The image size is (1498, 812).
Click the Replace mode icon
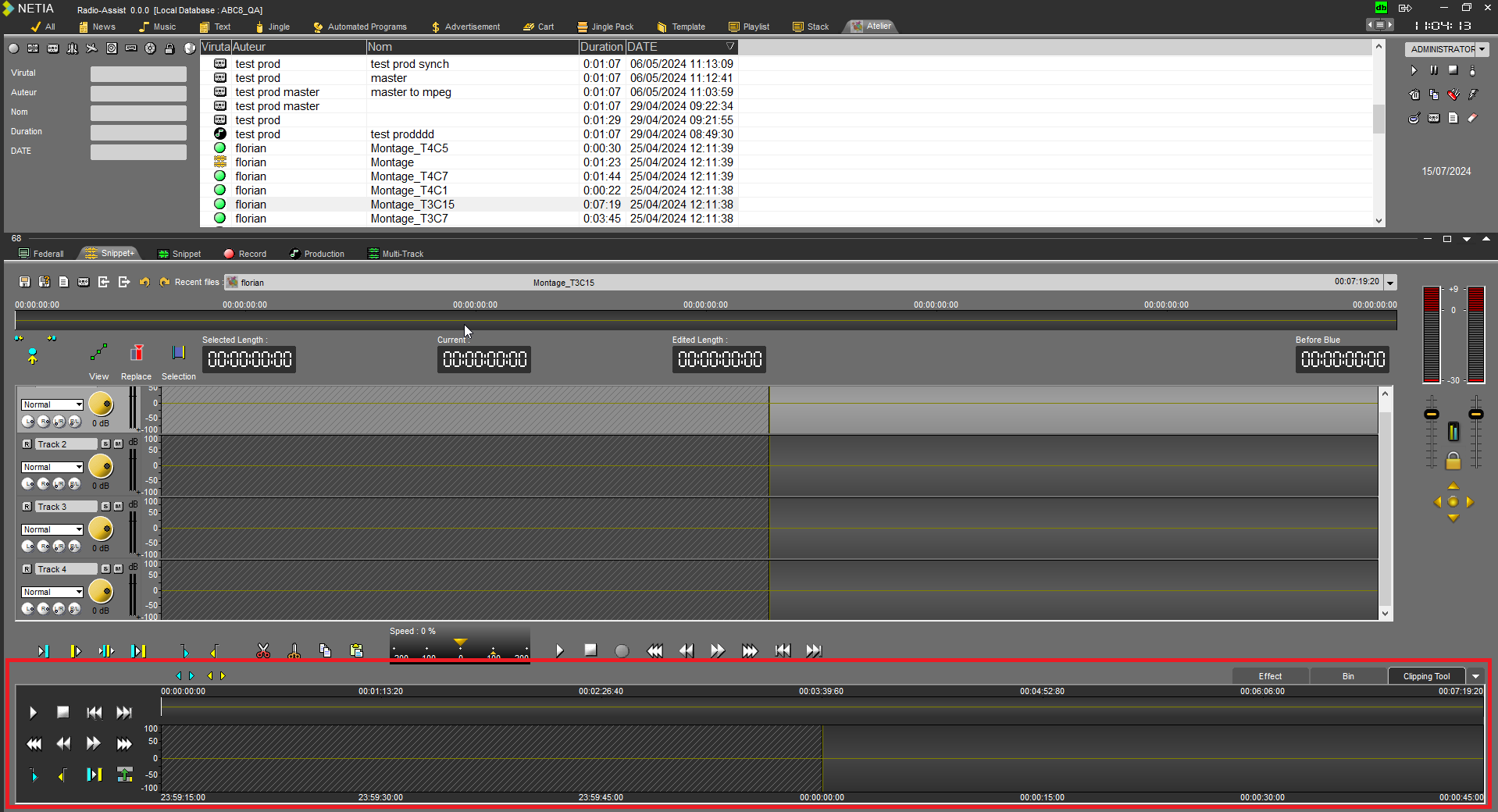(137, 353)
